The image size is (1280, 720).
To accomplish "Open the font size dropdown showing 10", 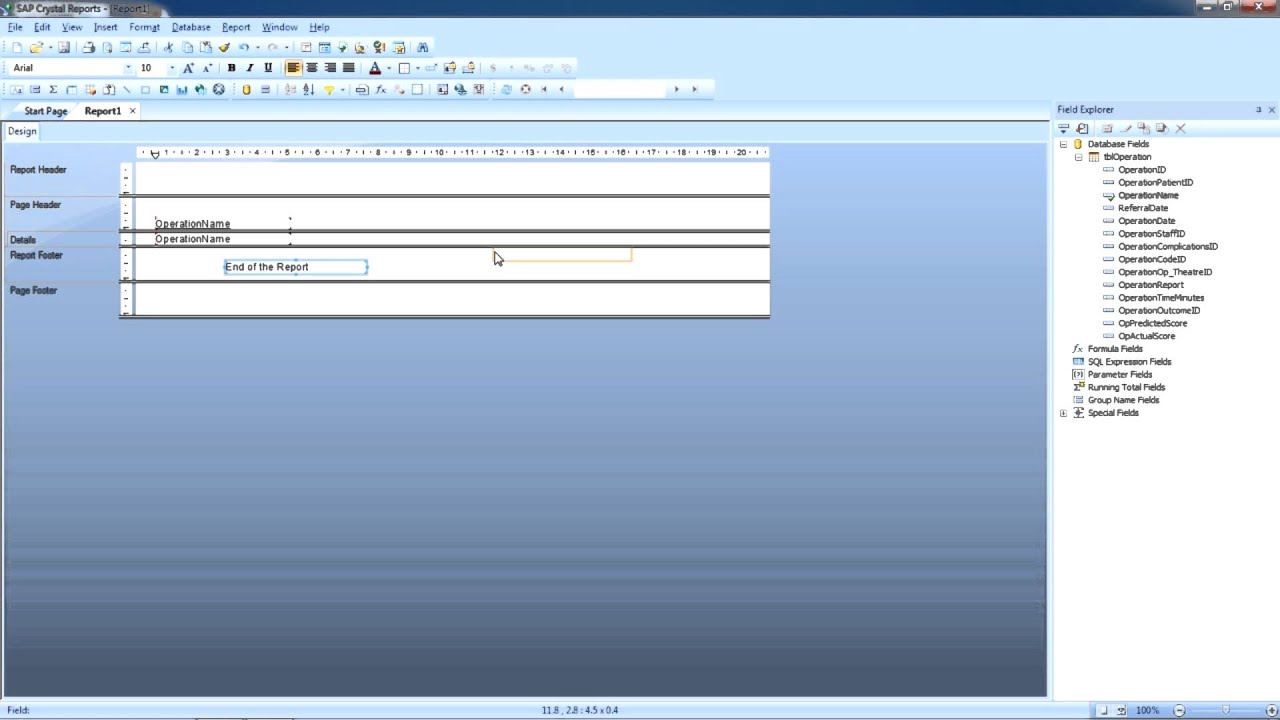I will (x=172, y=67).
